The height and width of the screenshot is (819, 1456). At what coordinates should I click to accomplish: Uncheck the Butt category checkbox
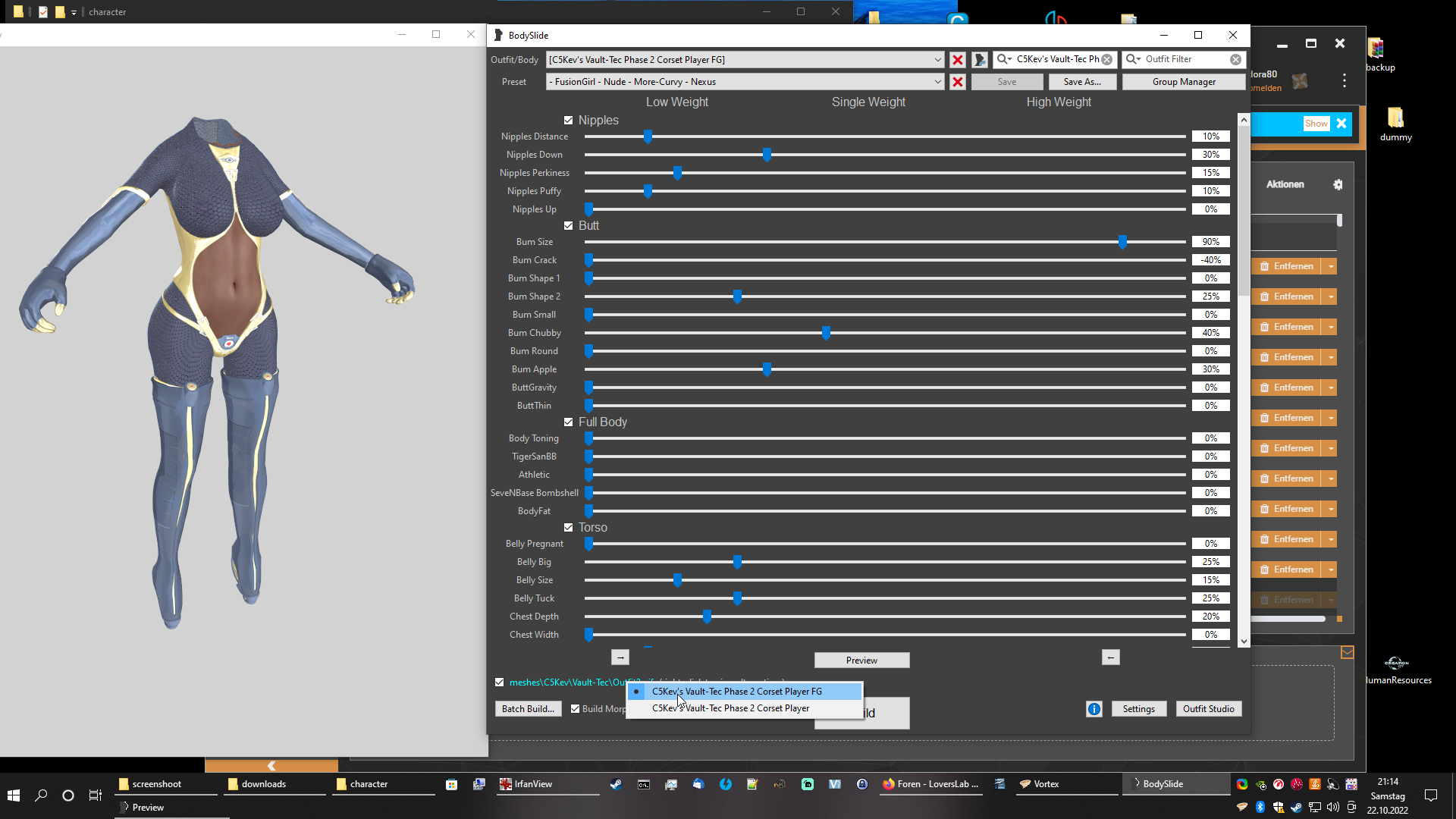568,226
